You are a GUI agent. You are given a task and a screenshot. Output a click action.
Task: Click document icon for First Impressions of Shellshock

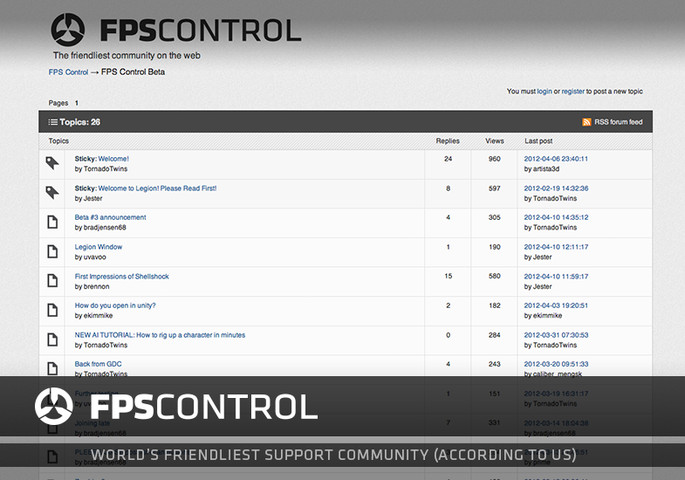[52, 281]
